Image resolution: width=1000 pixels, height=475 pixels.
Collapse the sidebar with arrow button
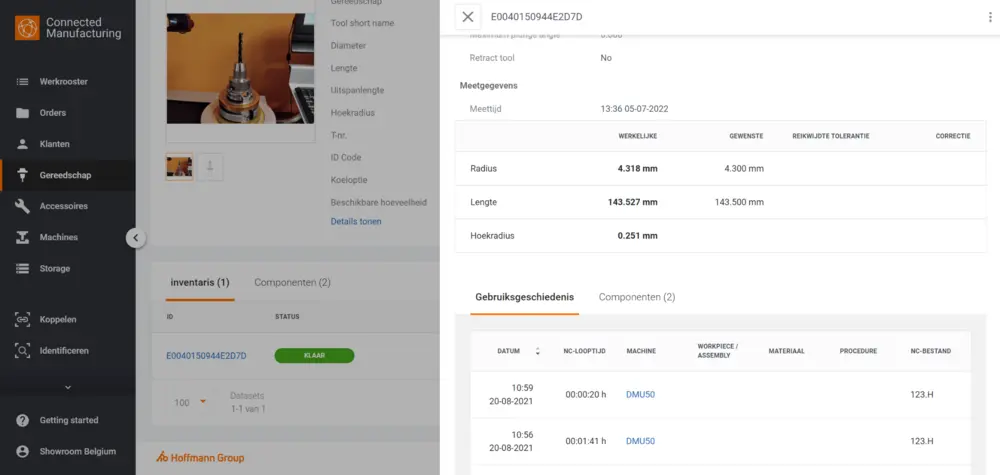[135, 238]
